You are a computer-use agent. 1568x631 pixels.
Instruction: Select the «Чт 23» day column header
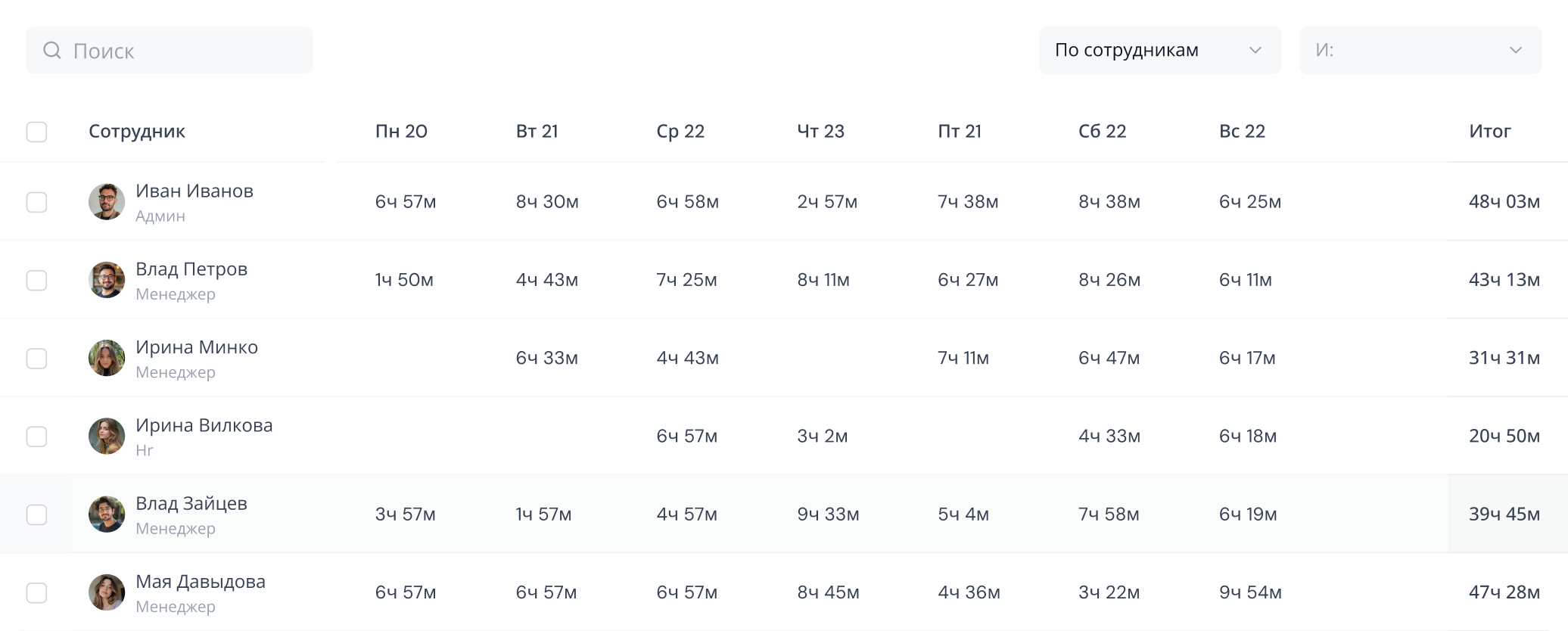820,132
